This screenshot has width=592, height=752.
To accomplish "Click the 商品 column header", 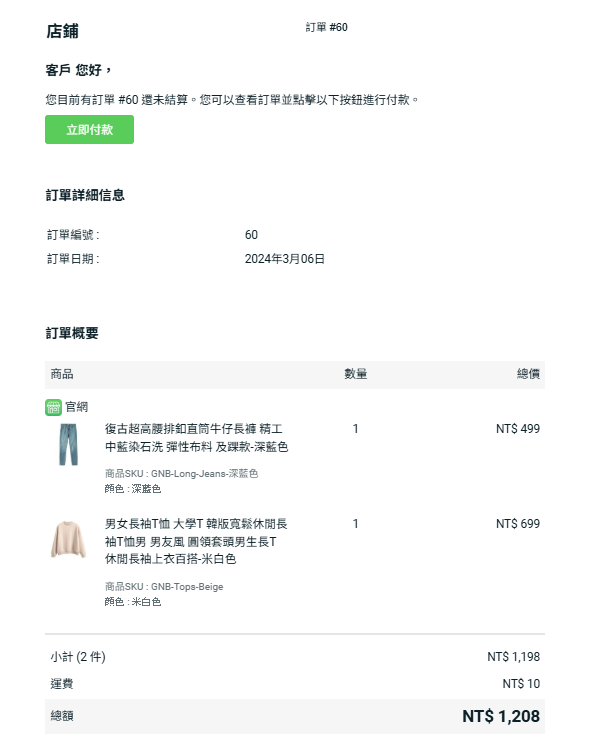I will 62,374.
